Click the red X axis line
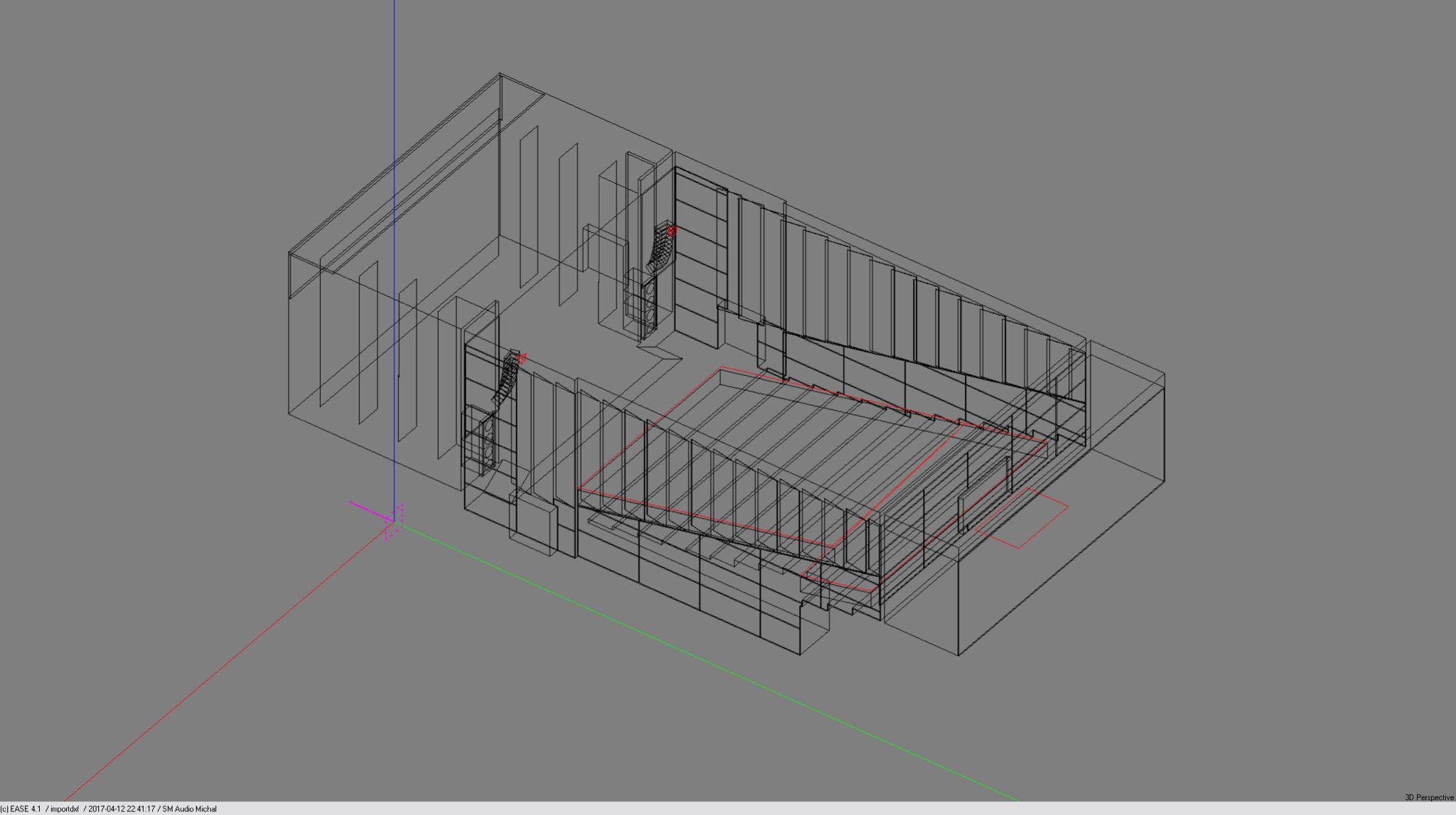 (213, 675)
